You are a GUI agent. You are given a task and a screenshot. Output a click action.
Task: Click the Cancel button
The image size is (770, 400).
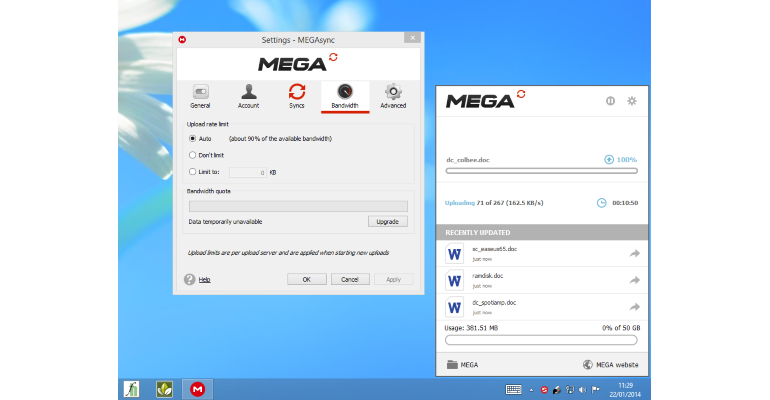[350, 279]
